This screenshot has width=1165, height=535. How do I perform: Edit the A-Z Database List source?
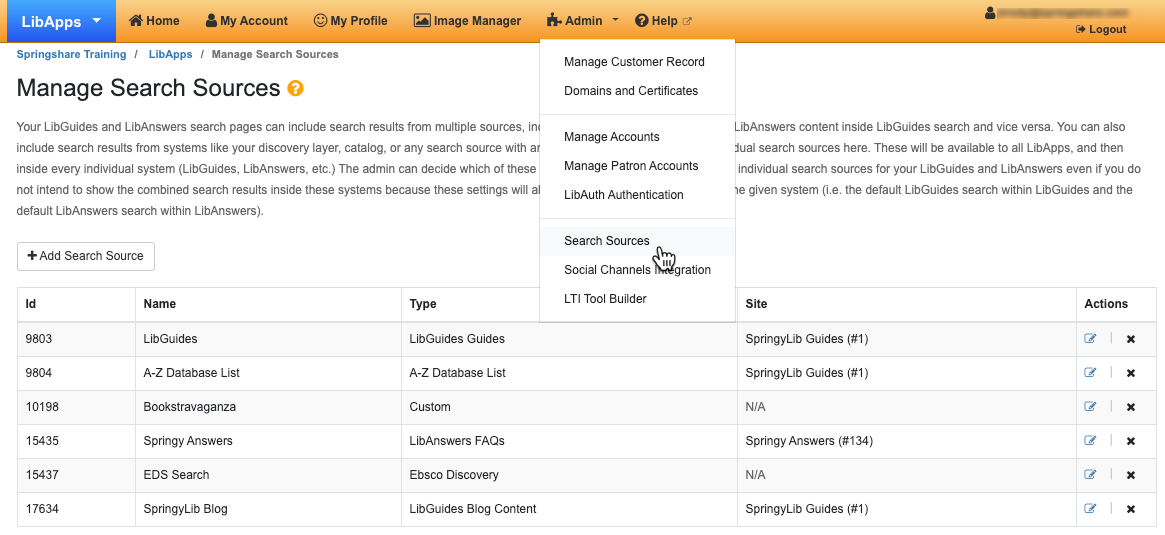(1090, 372)
